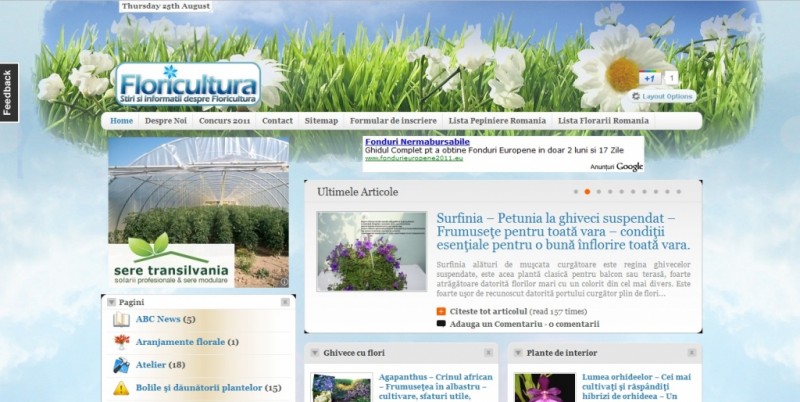
Task: Select the third slider pagination dot
Action: tap(598, 191)
